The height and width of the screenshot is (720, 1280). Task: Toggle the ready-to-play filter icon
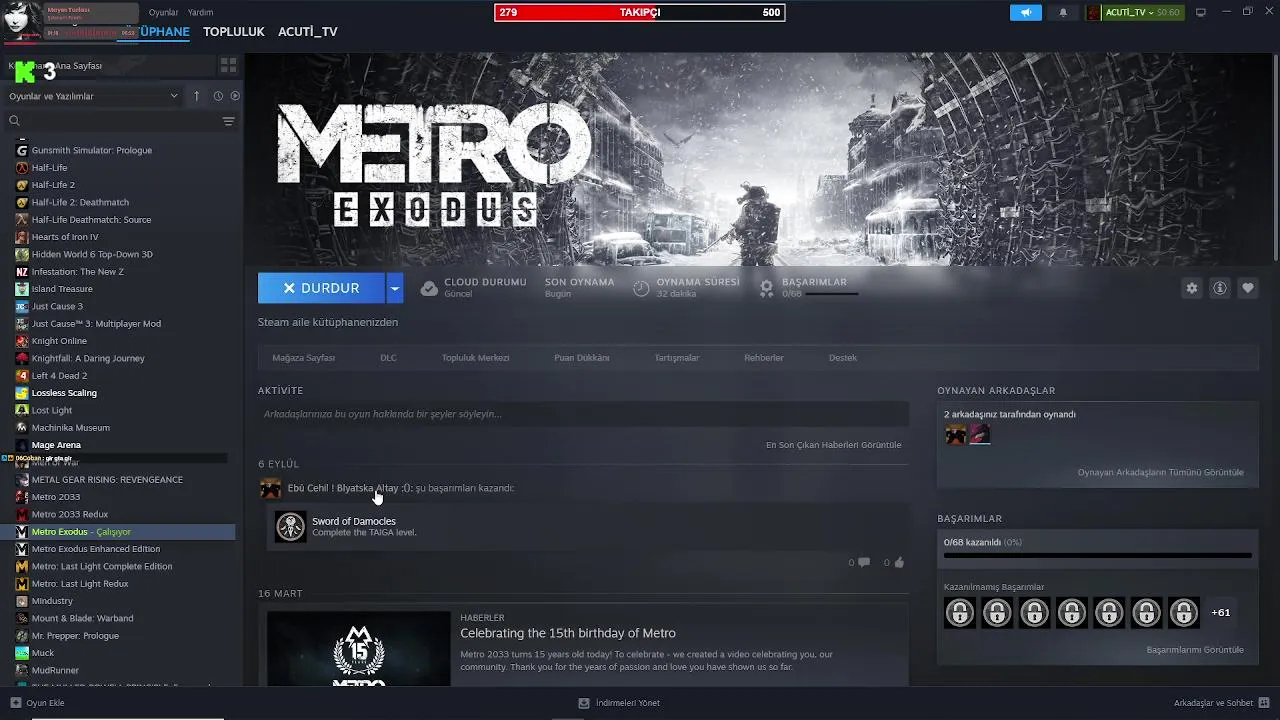(x=235, y=96)
